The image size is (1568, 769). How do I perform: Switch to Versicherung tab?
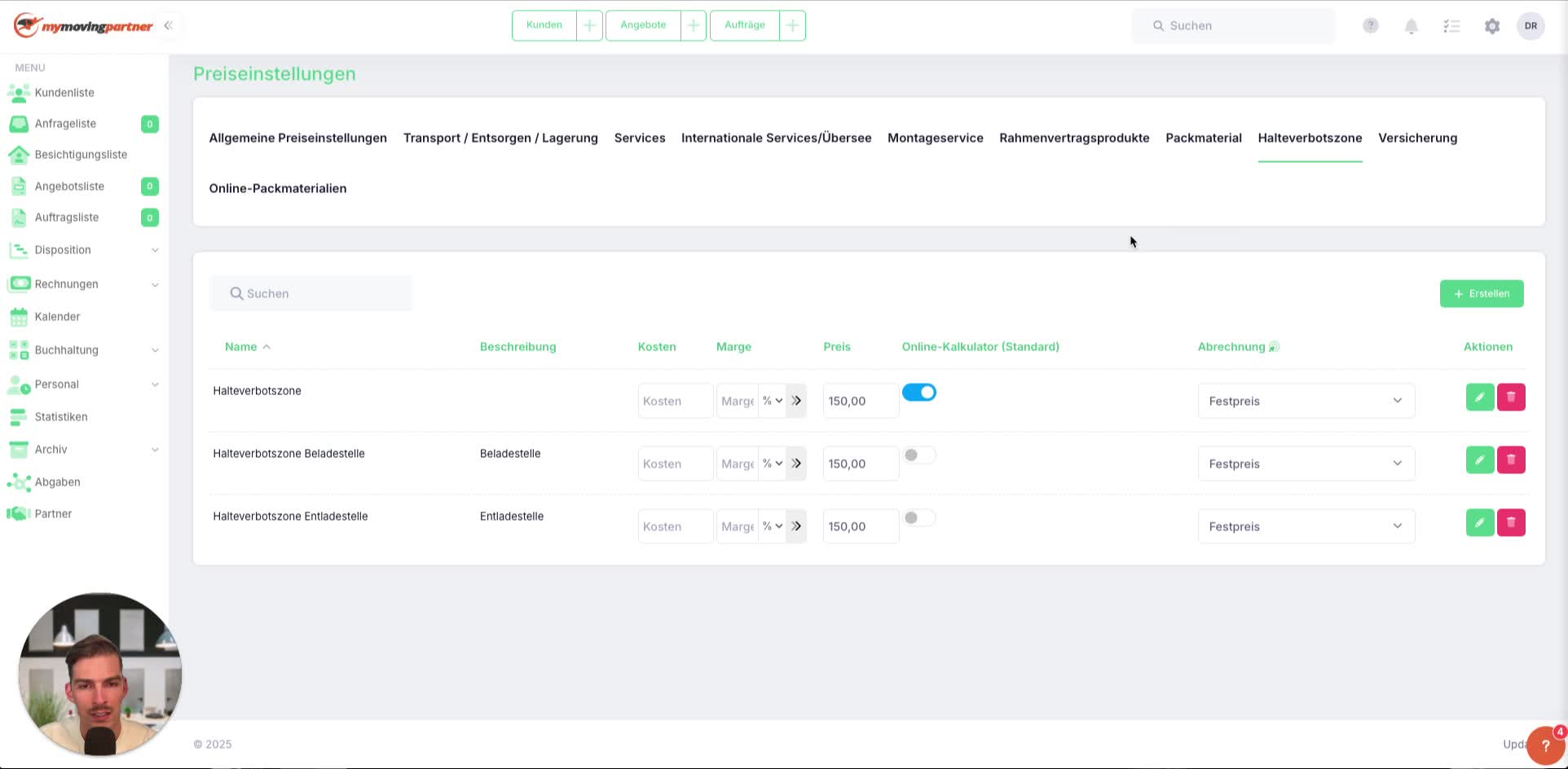[1418, 138]
